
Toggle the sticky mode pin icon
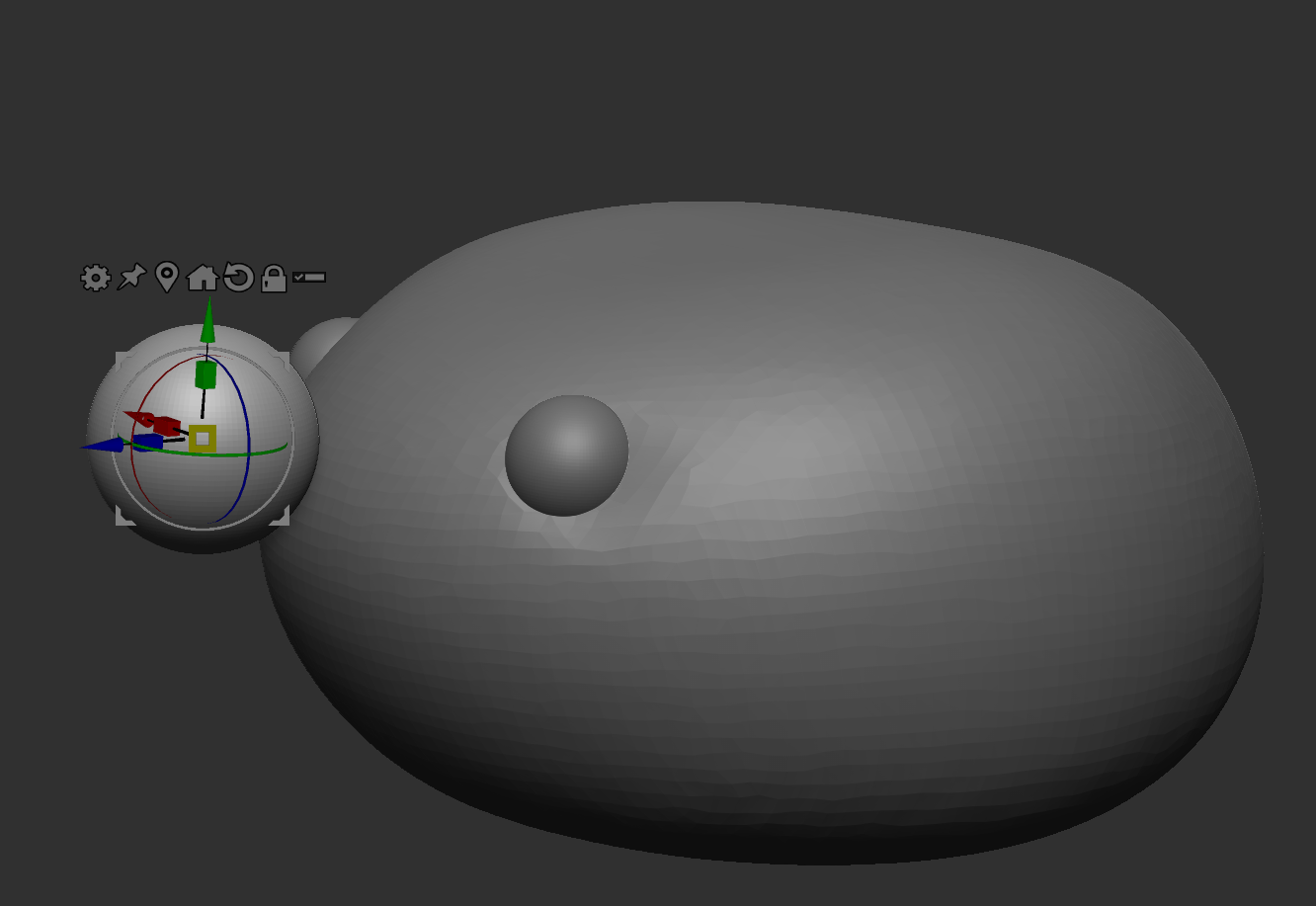pos(131,278)
